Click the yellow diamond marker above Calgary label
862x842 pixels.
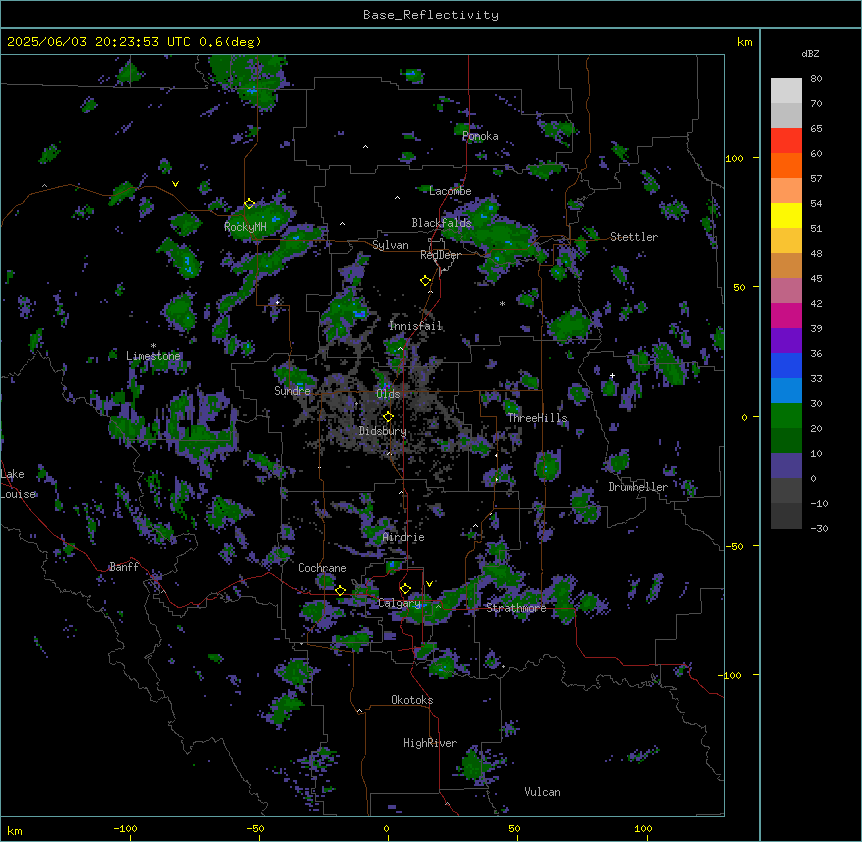click(x=405, y=589)
